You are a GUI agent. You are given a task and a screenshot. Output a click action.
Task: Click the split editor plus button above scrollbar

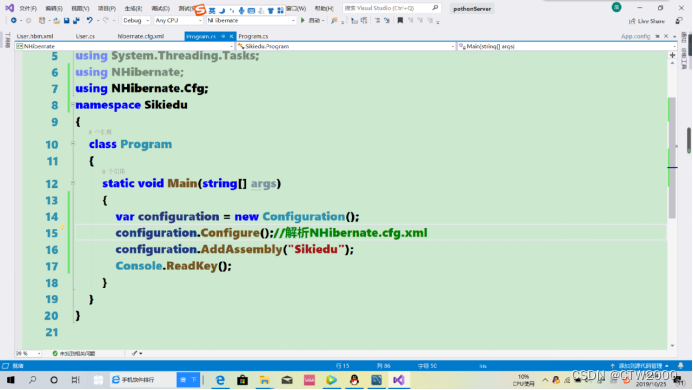pos(672,55)
